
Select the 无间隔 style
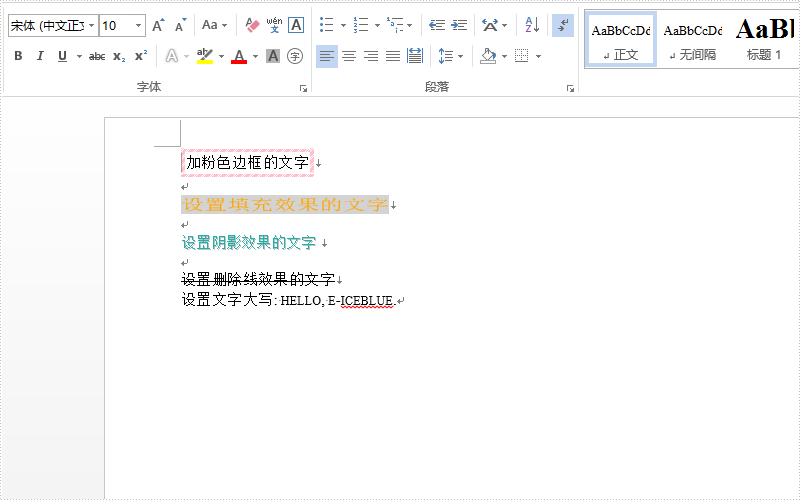pos(692,40)
